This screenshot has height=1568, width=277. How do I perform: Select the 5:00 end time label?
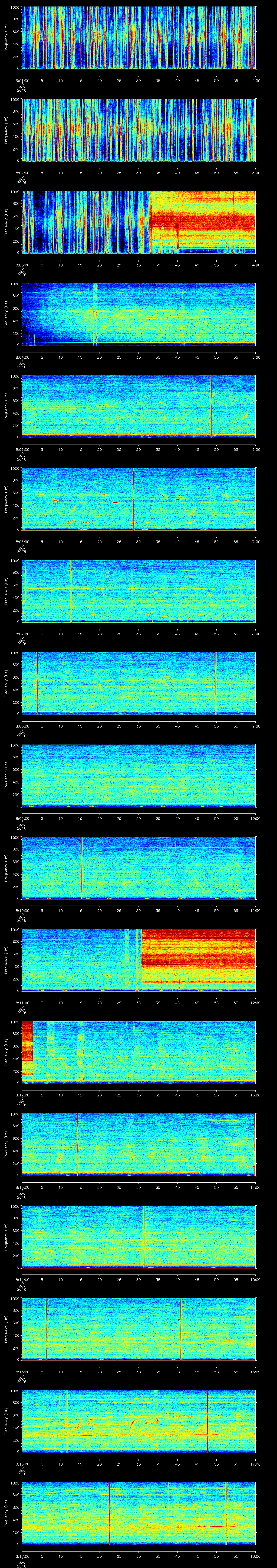256,357
